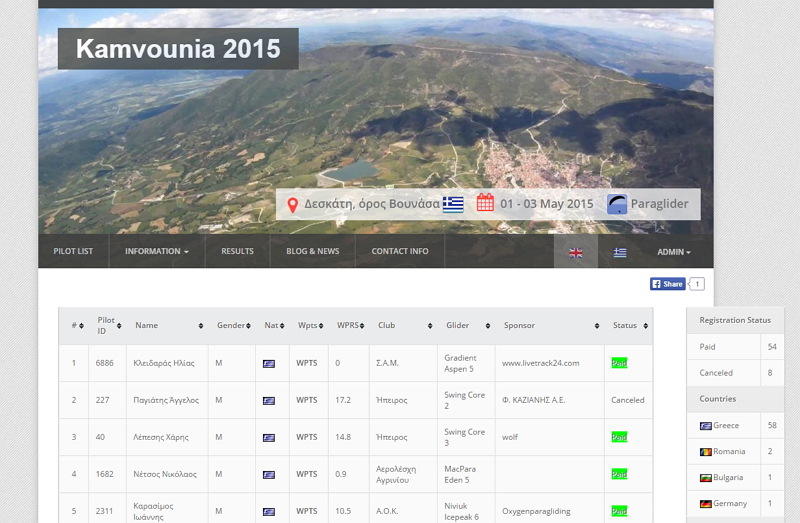Image resolution: width=800 pixels, height=523 pixels.
Task: Sort pilots by WPRS column header
Action: 348,325
